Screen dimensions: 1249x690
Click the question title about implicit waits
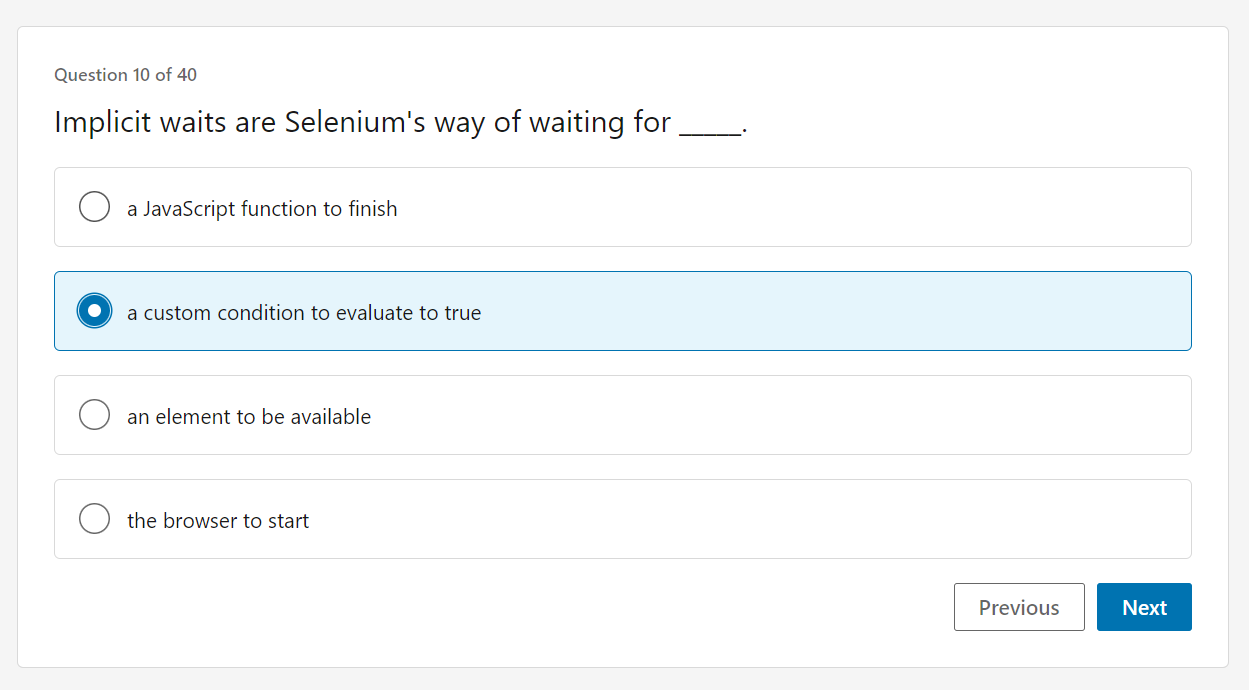[400, 121]
